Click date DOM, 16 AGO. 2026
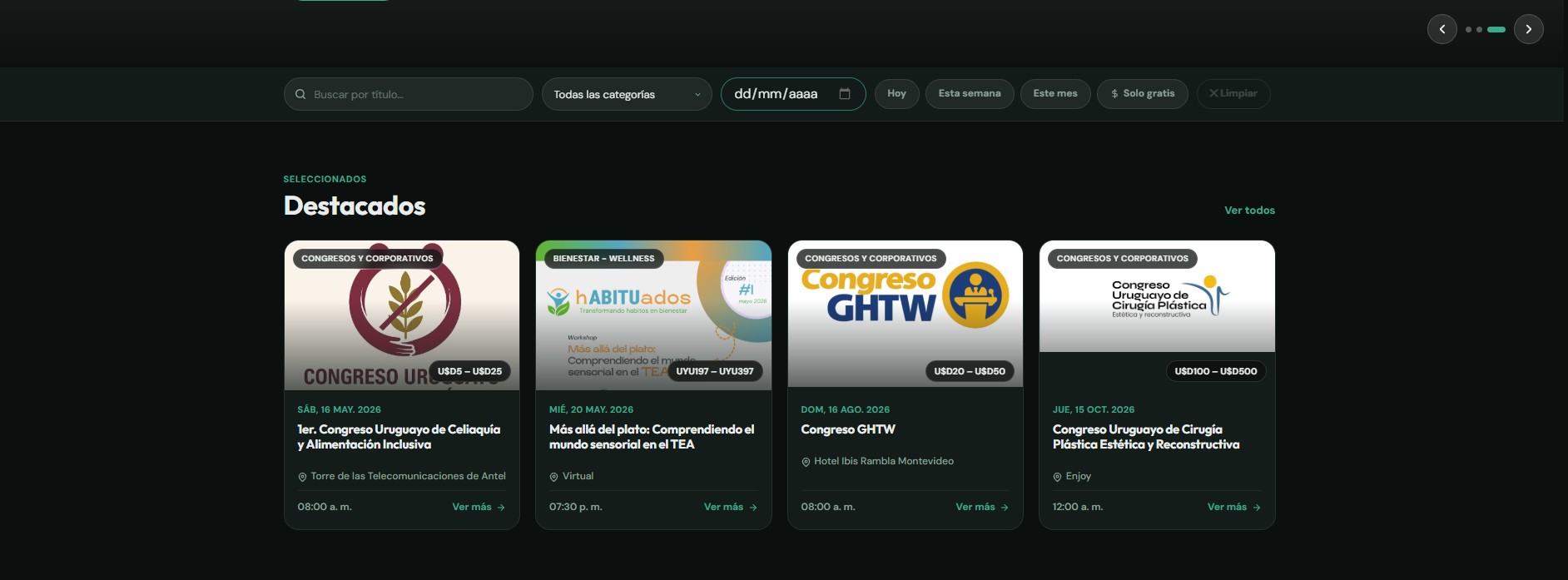 846,409
